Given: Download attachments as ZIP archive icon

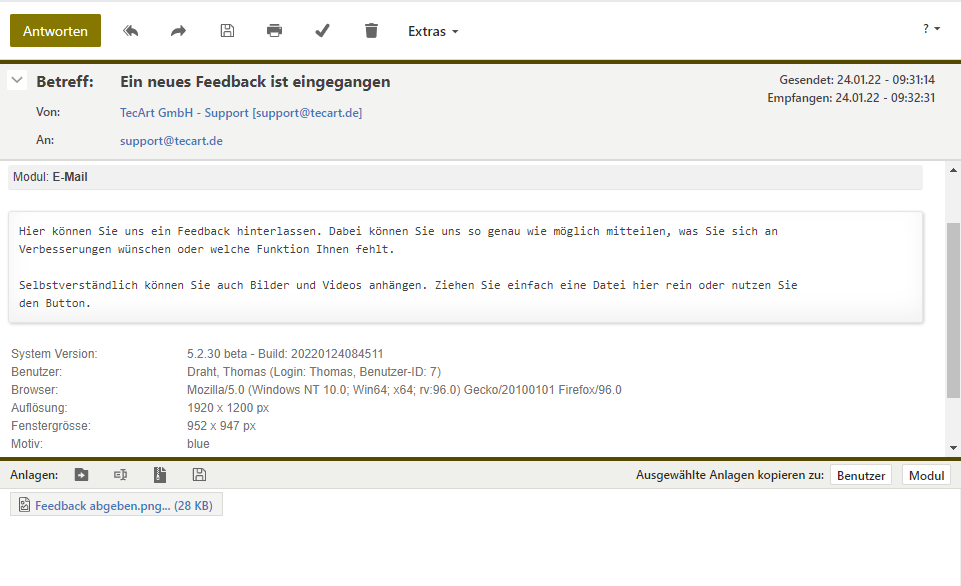Looking at the screenshot, I should click(159, 475).
